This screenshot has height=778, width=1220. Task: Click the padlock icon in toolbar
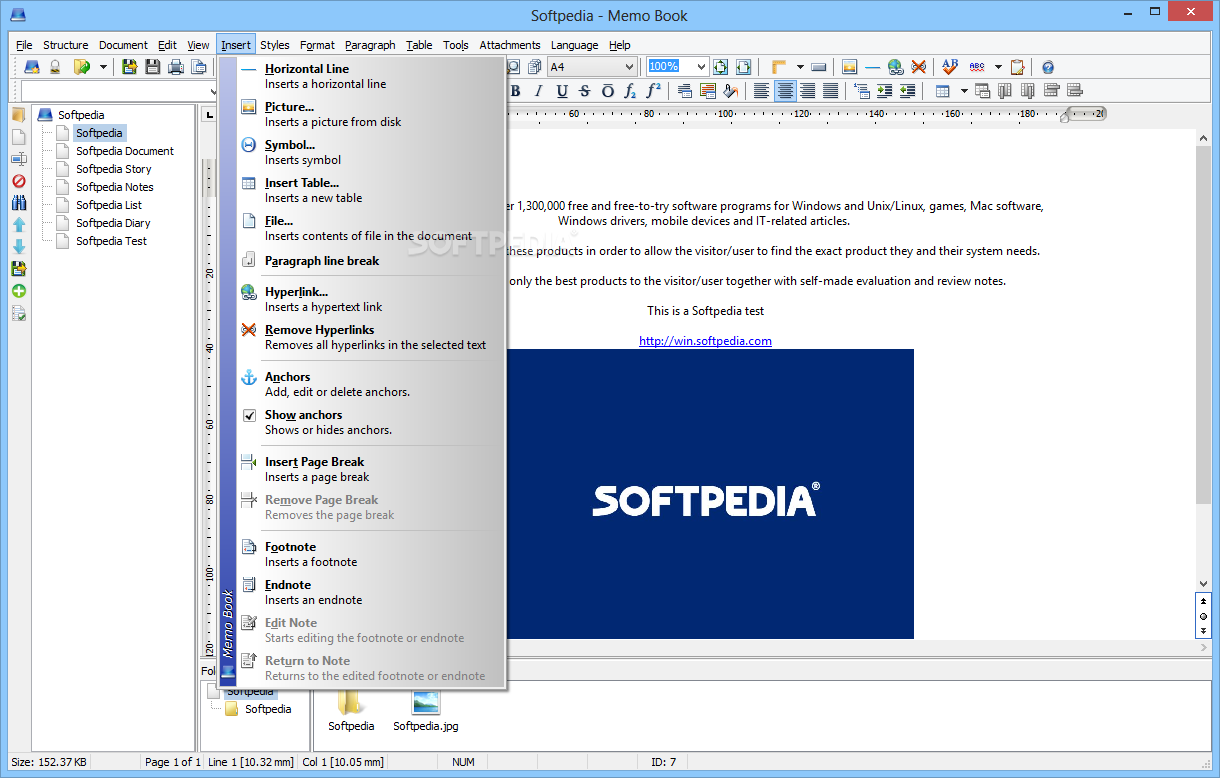(55, 67)
